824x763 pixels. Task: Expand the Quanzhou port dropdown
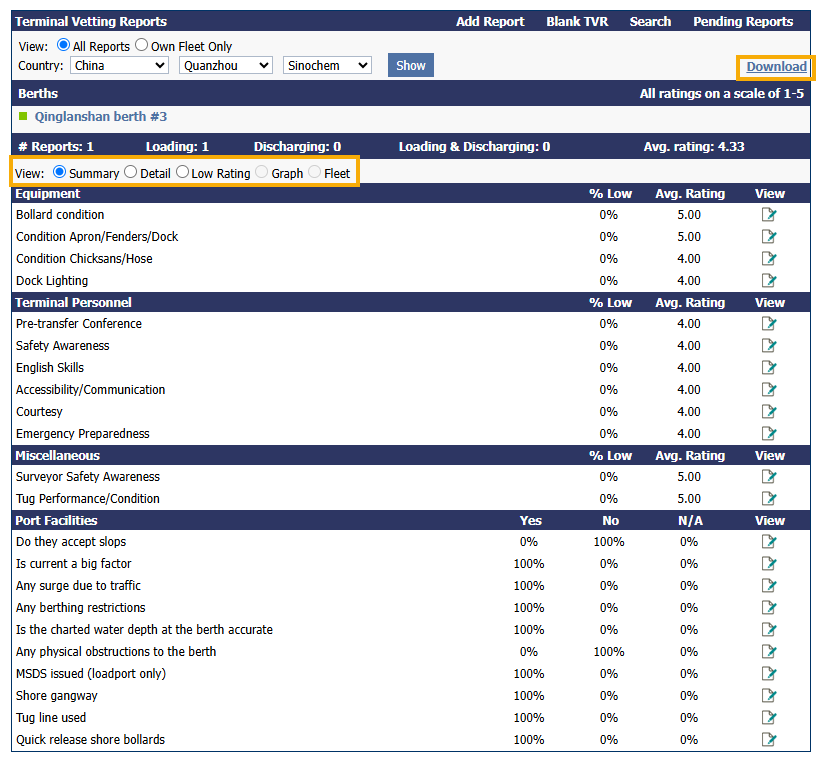(225, 66)
